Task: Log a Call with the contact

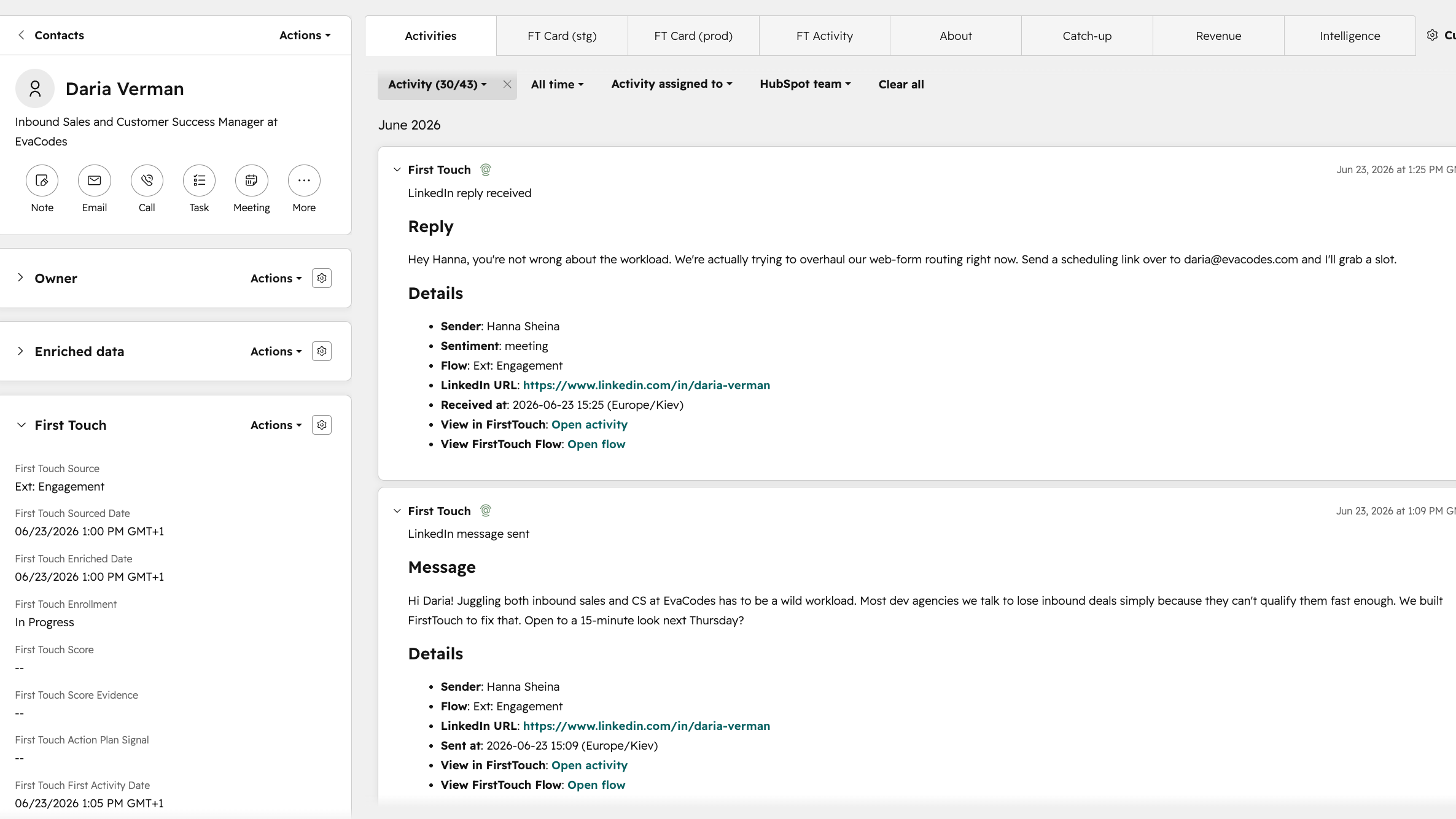Action: pyautogui.click(x=147, y=180)
